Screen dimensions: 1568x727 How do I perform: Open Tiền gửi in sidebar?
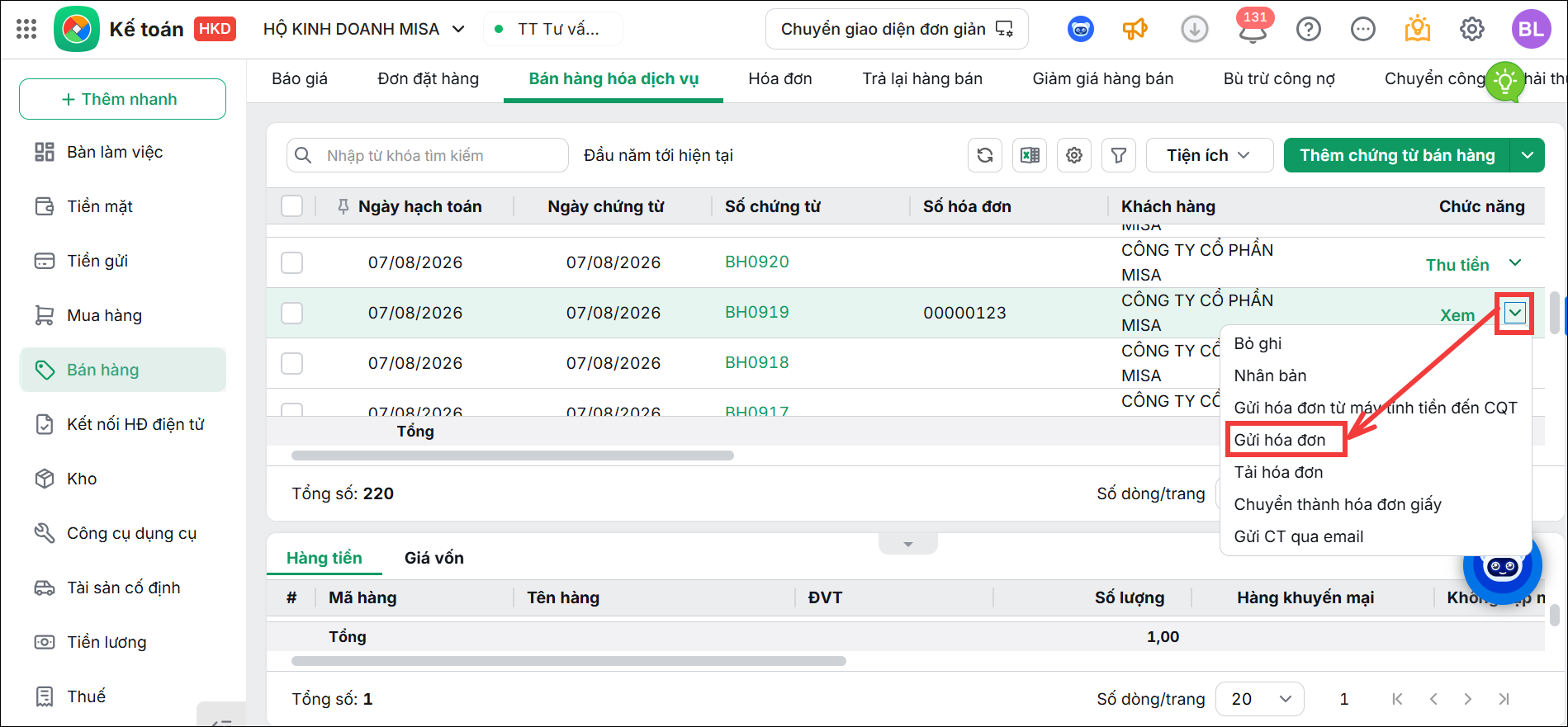(122, 261)
